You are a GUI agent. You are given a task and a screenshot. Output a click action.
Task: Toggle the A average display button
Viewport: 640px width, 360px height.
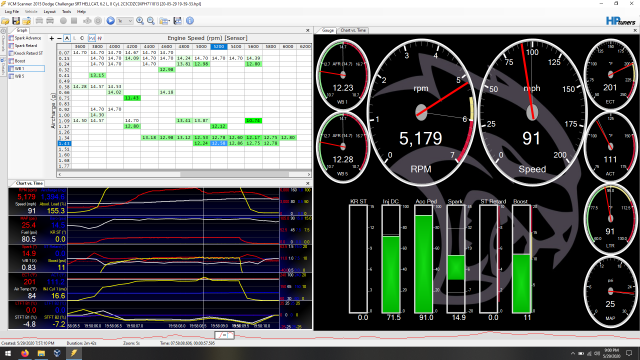pyautogui.click(x=67, y=38)
